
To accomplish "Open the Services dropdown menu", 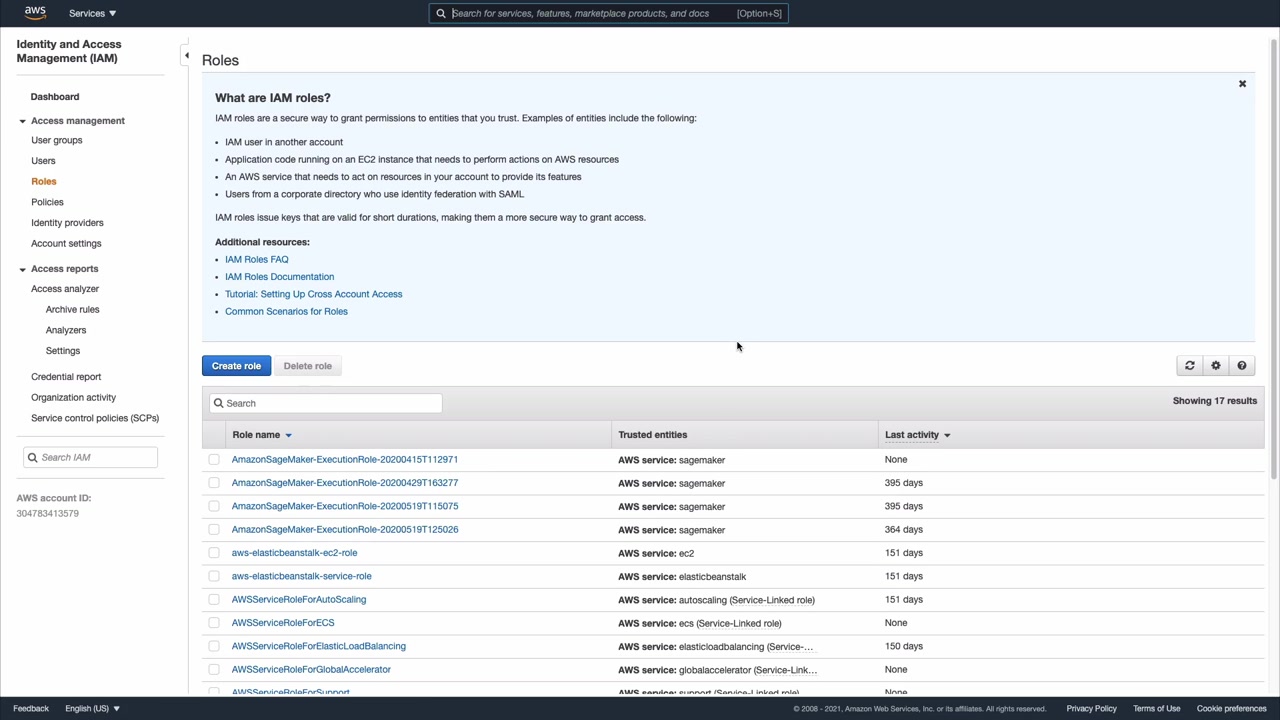I will pos(92,13).
